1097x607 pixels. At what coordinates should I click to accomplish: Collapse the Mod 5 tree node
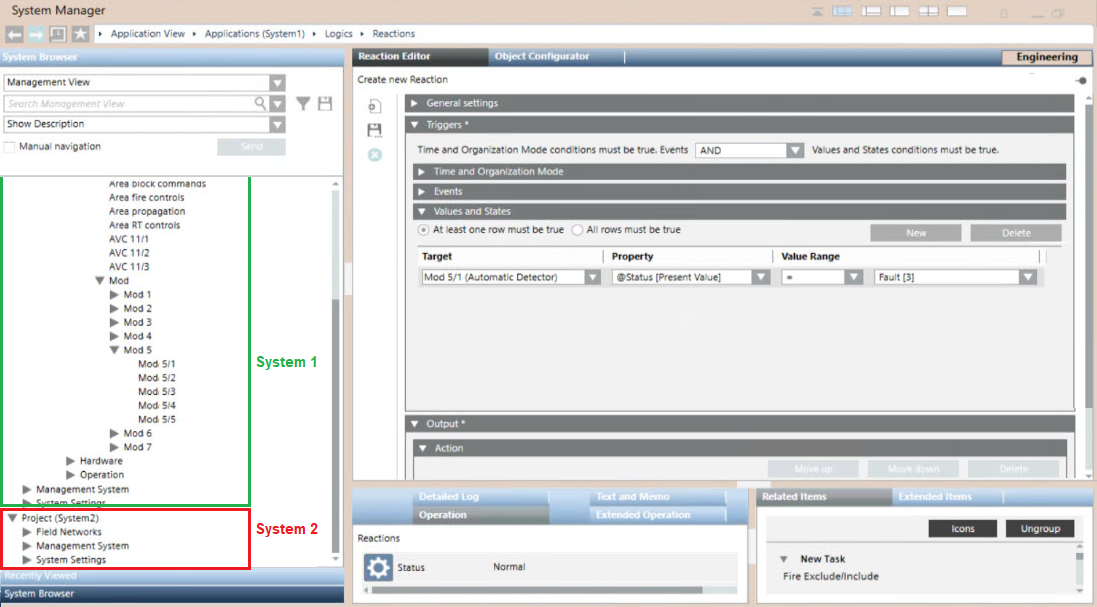coord(114,349)
